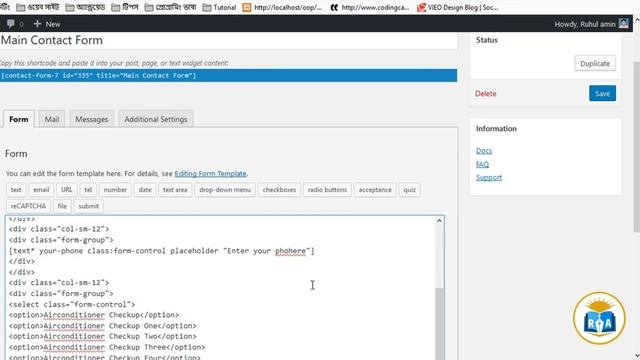
Task: Open the Support link
Action: (x=489, y=178)
